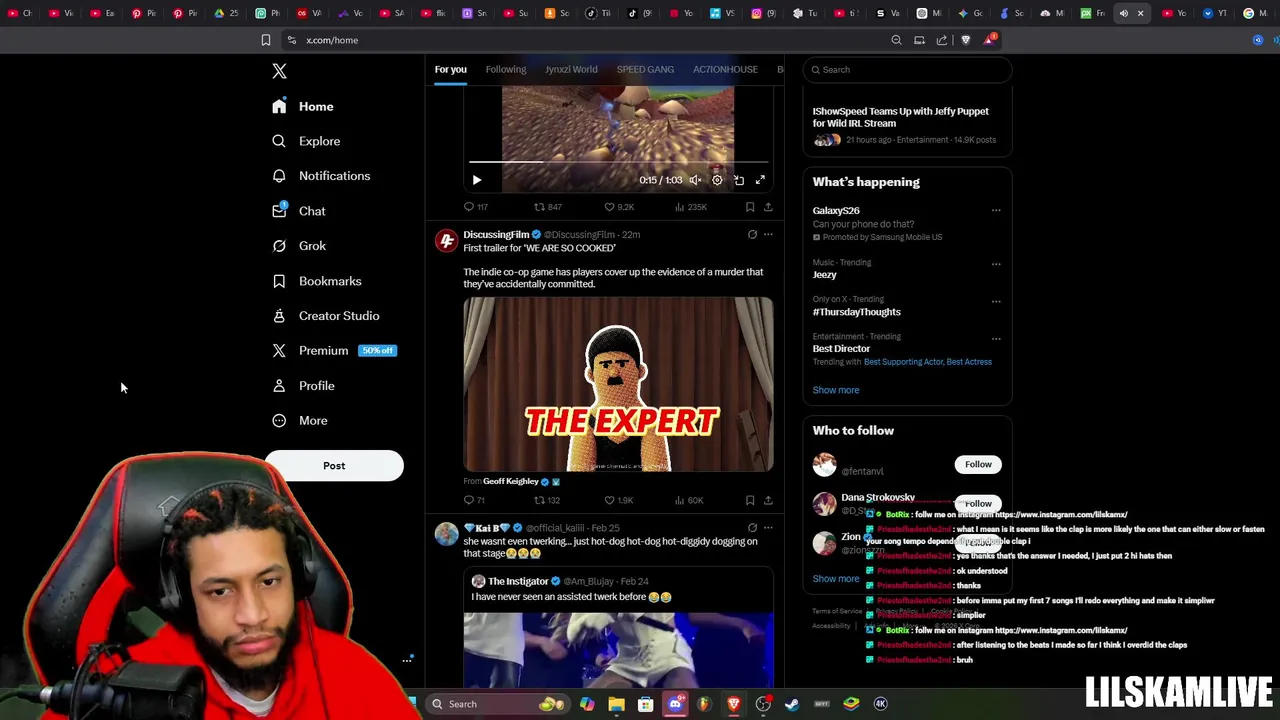Open the #ThursdayThoughts trend
This screenshot has width=1280, height=720.
pyautogui.click(x=856, y=312)
